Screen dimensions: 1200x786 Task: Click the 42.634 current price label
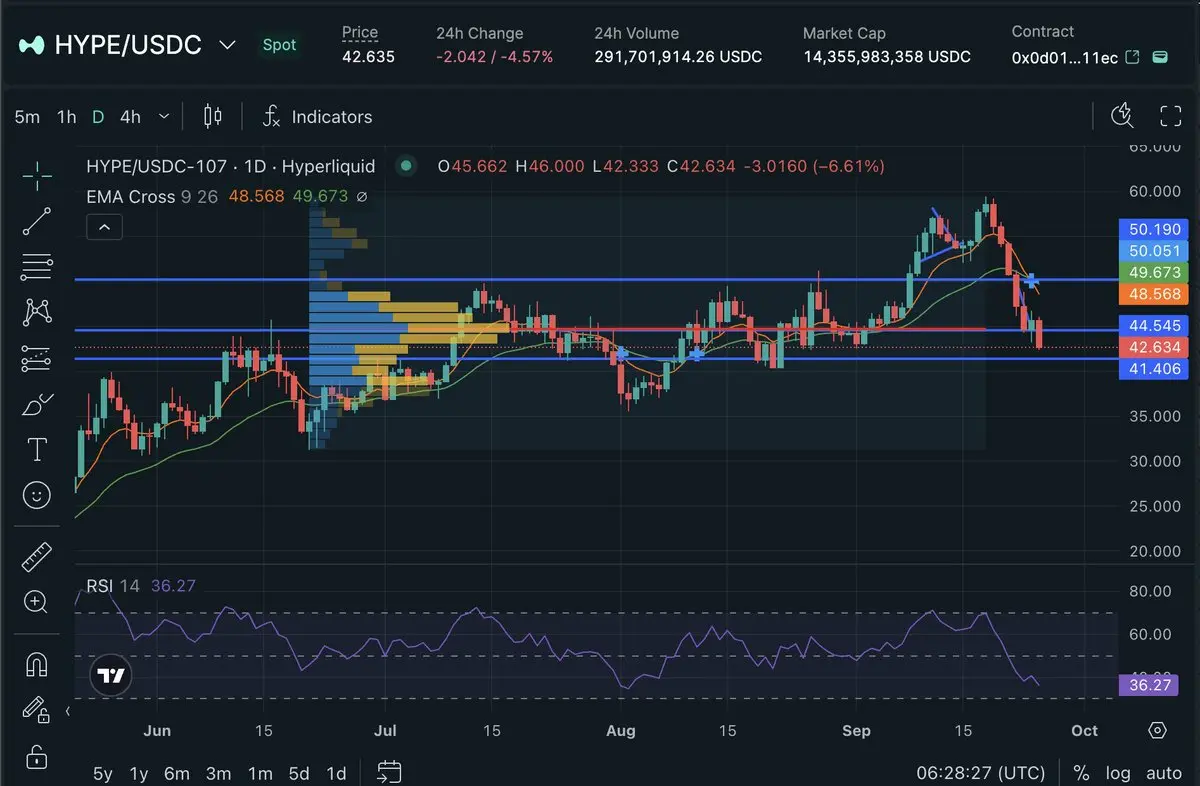[1154, 347]
